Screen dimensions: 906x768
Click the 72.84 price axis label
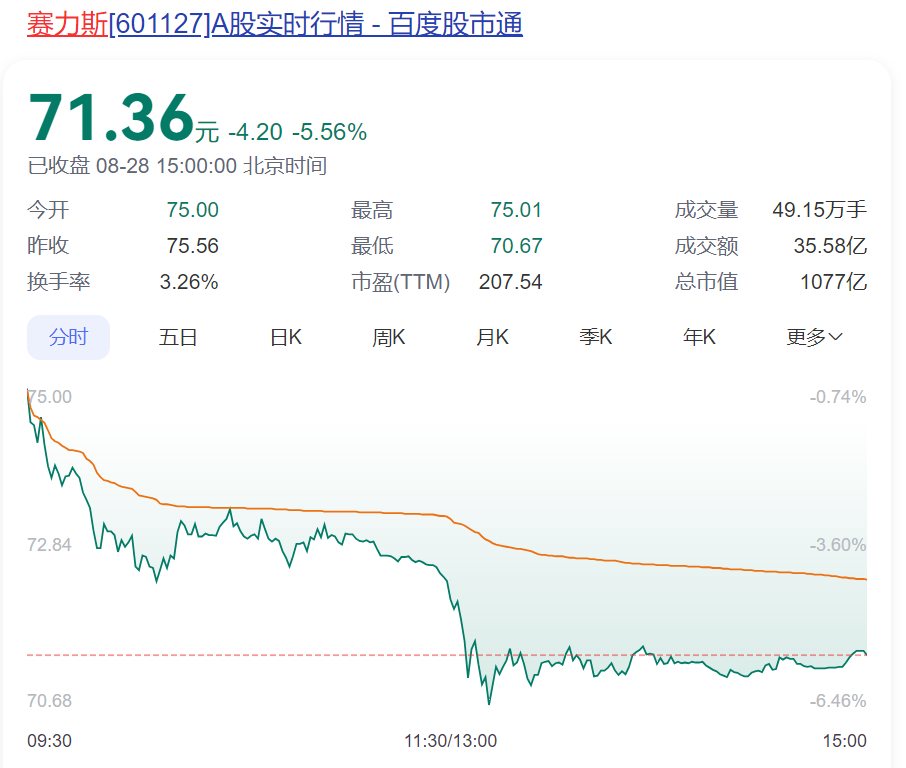(49, 544)
